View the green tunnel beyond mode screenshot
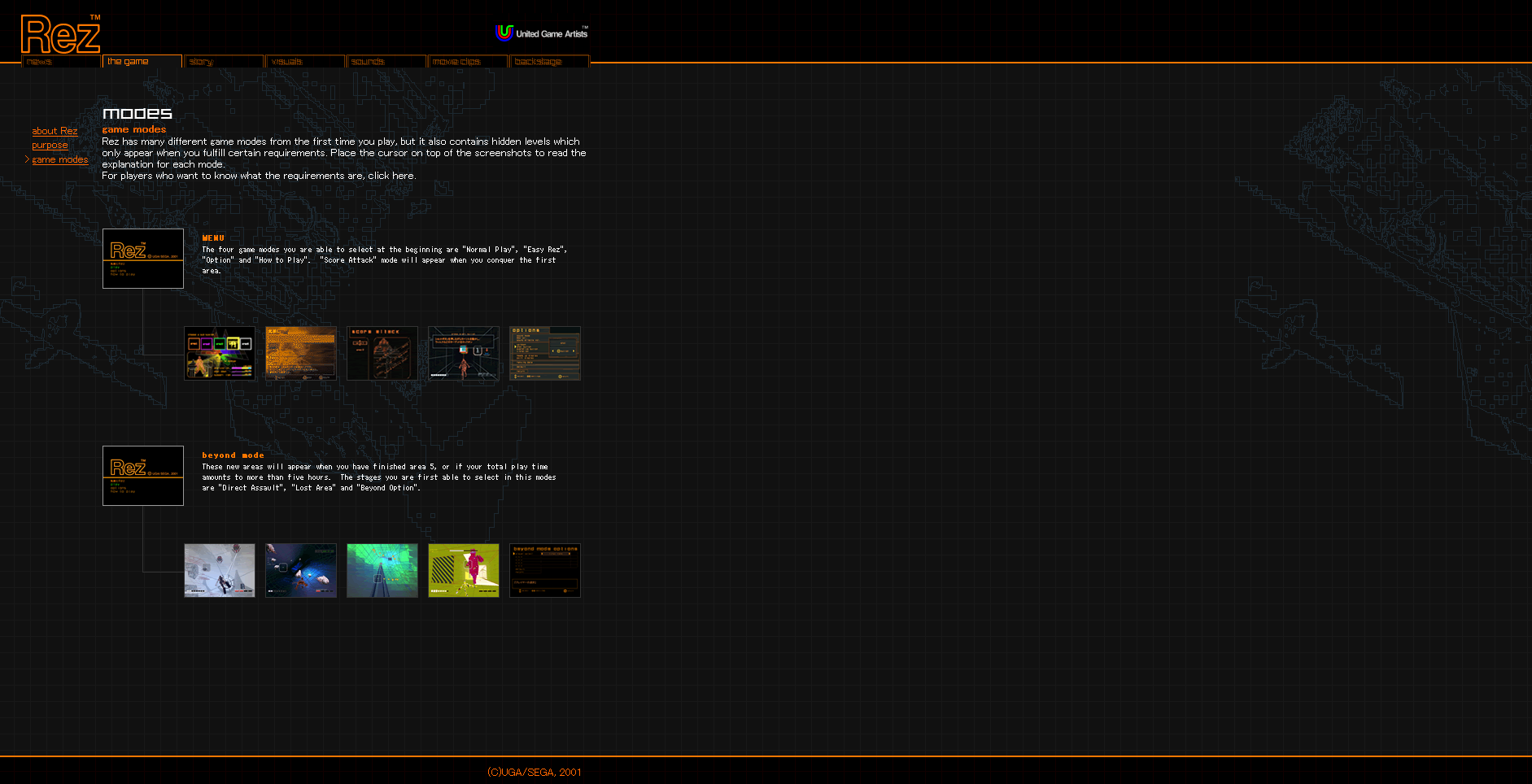Screen dimensions: 1532x784 (x=382, y=571)
